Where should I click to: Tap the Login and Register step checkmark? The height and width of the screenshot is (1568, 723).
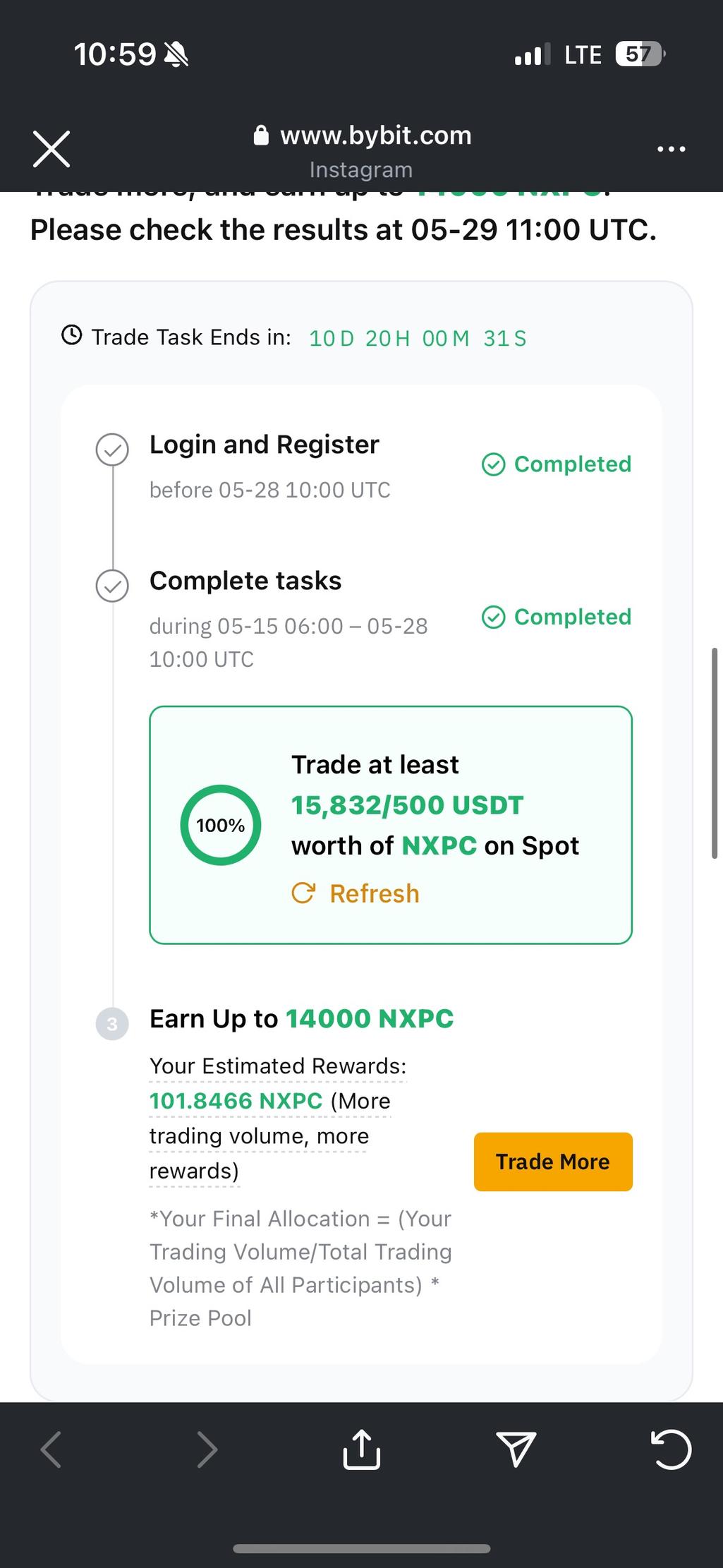[112, 450]
